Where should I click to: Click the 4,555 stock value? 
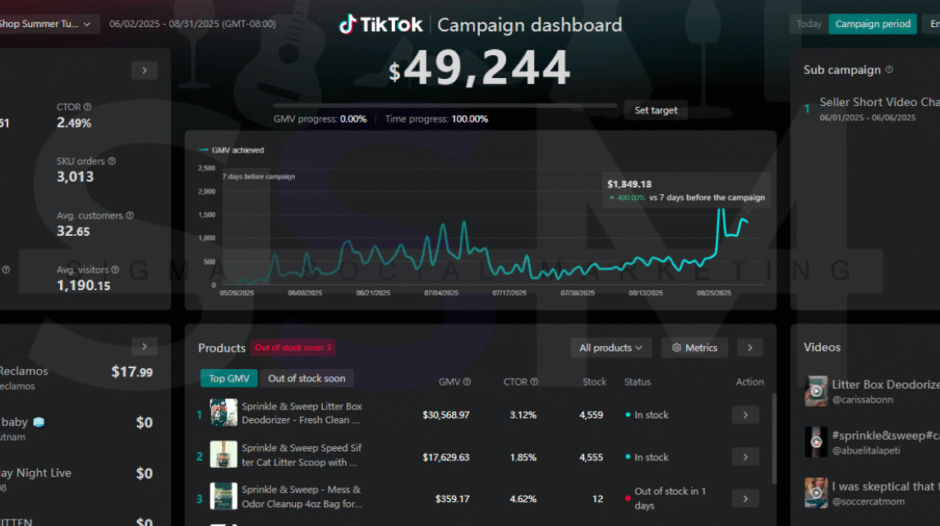(x=591, y=457)
